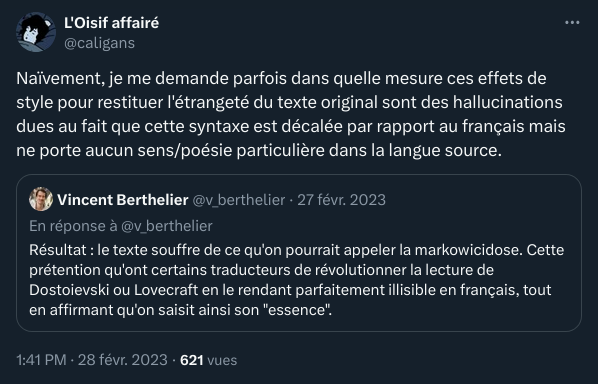Screen dimensions: 598x384
Task: Open quoted tweet date 27 févr. 2023
Action: pyautogui.click(x=341, y=200)
